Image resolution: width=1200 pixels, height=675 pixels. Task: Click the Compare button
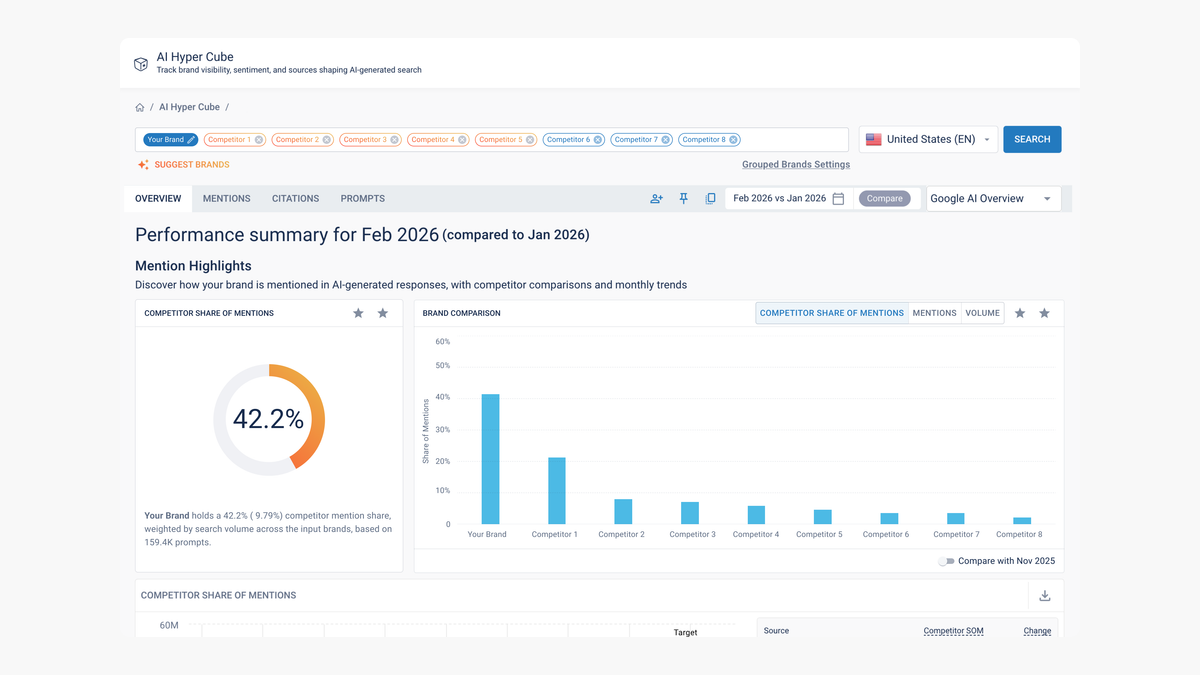pos(885,199)
